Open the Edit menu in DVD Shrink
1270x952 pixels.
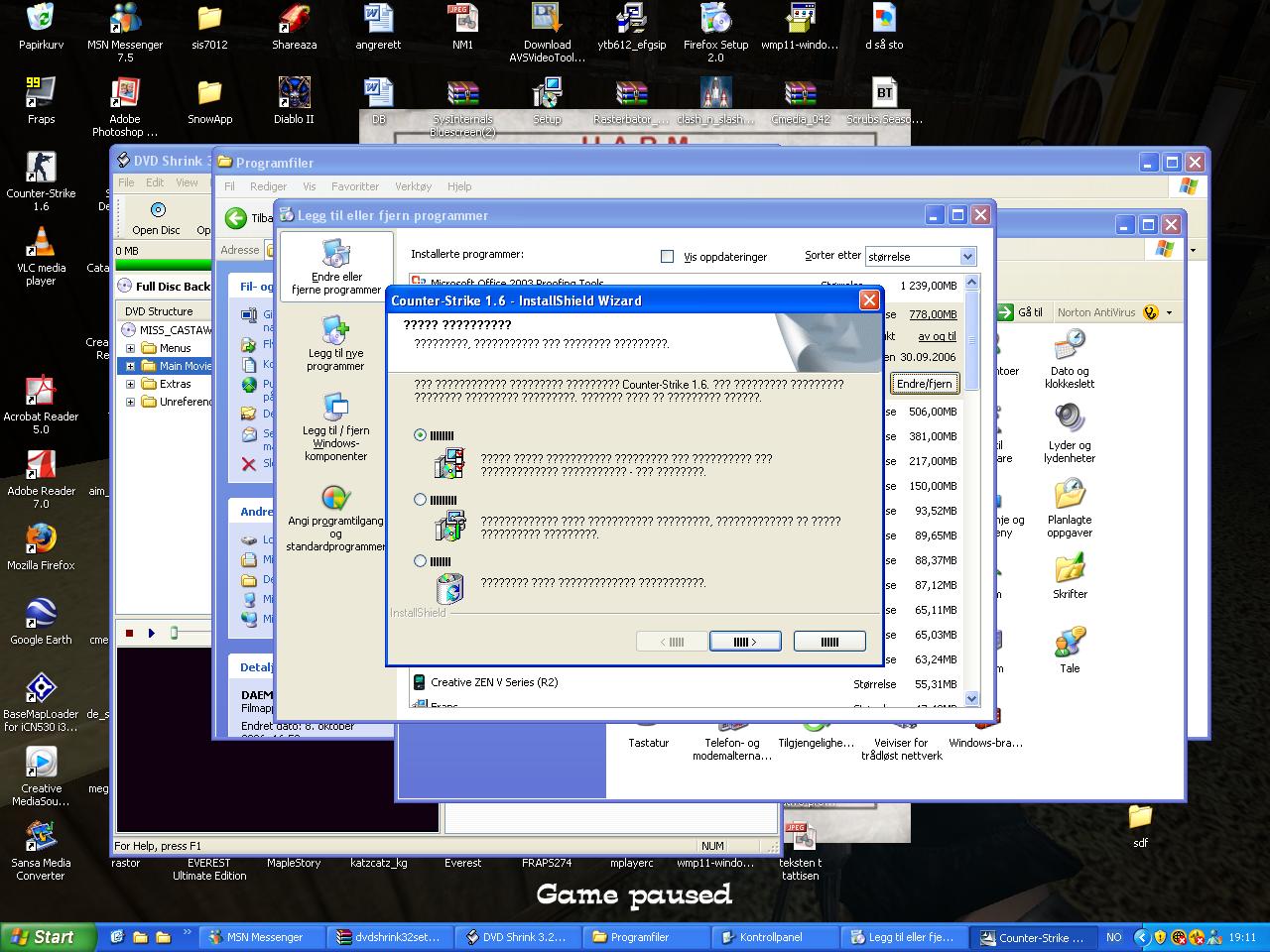[155, 182]
